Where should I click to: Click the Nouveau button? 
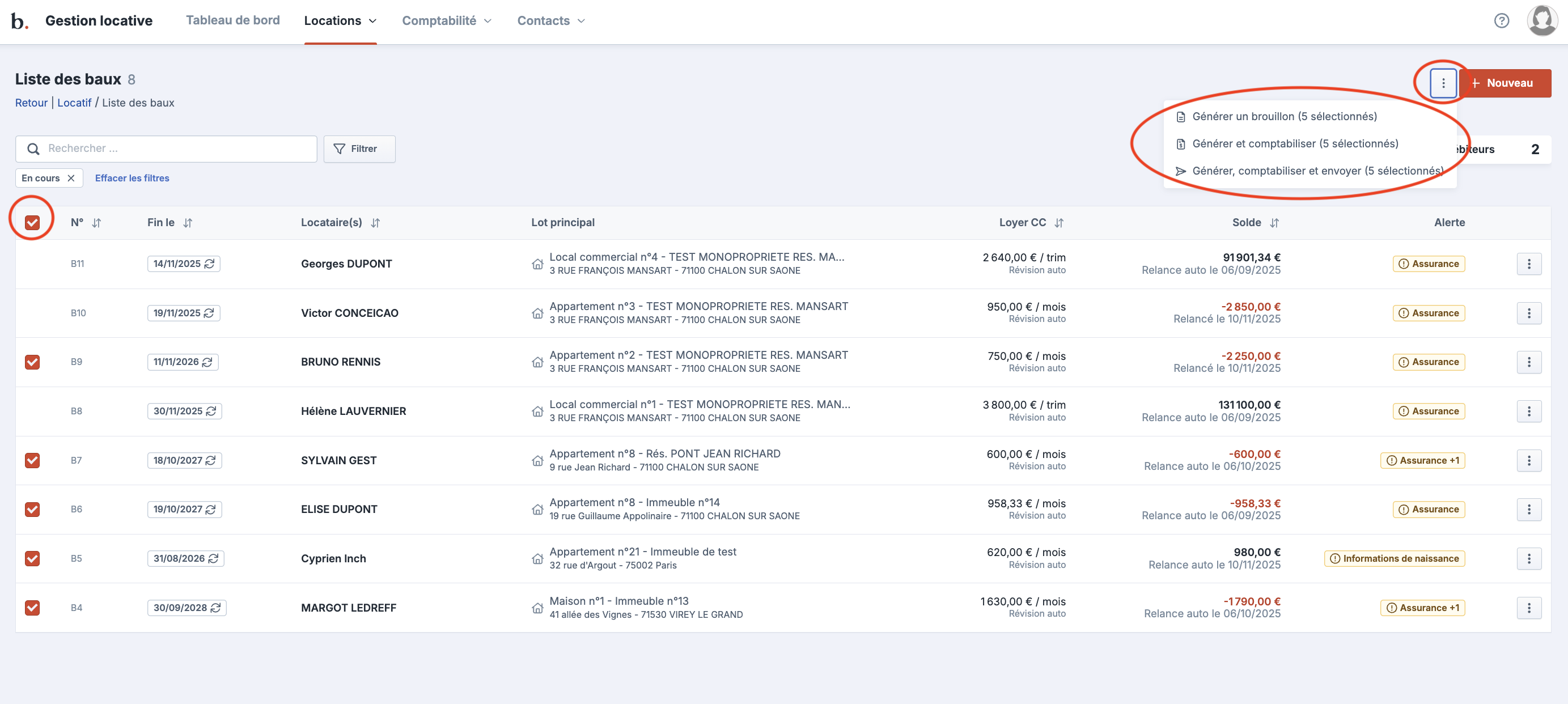tap(1505, 83)
